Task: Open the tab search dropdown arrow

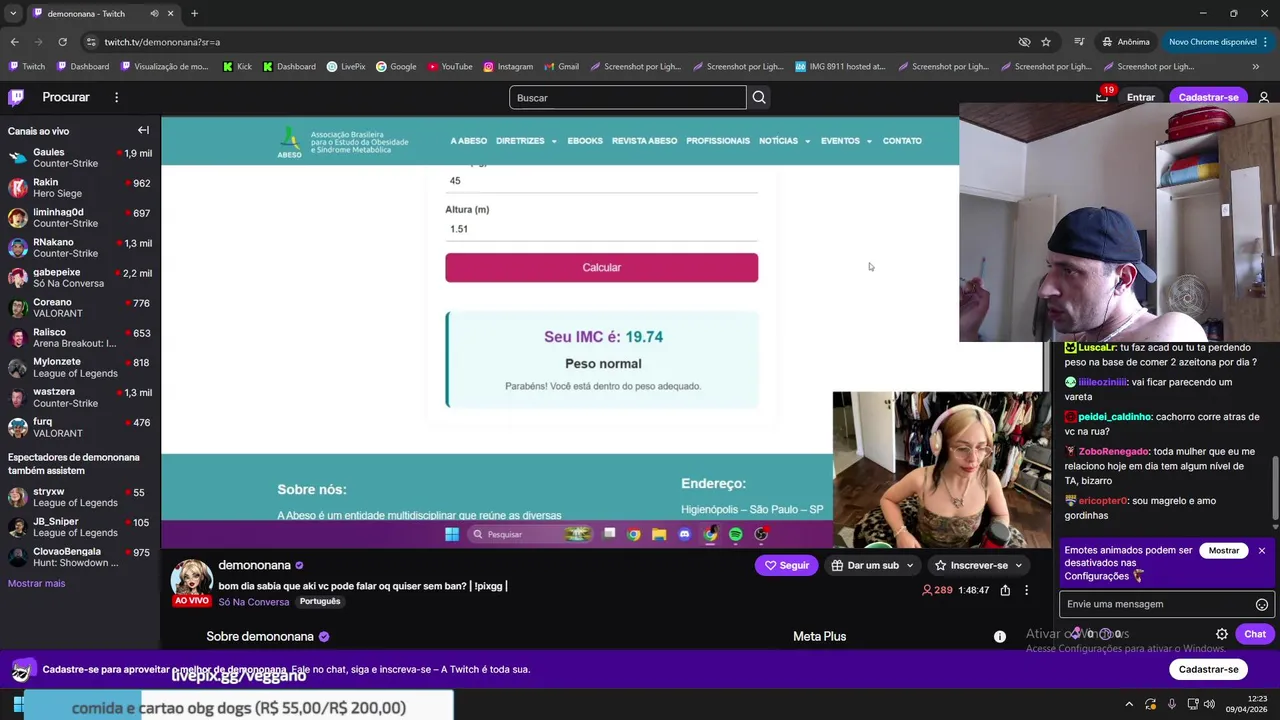Action: click(x=13, y=13)
